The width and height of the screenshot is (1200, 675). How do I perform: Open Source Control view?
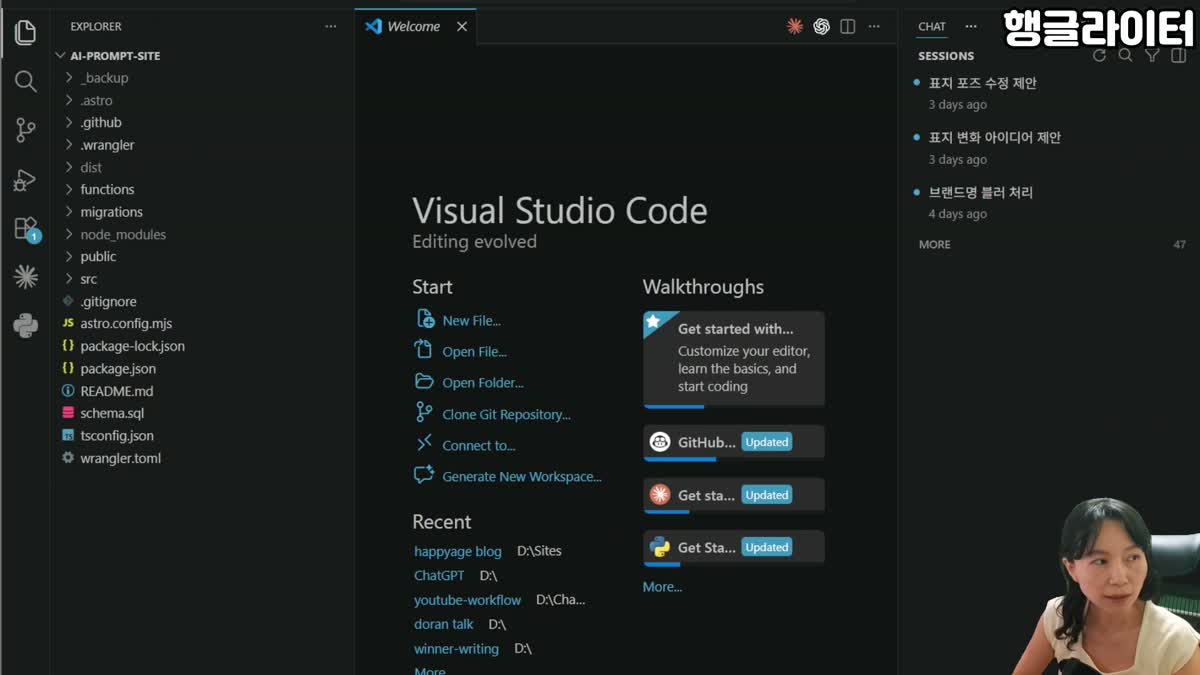pos(25,130)
